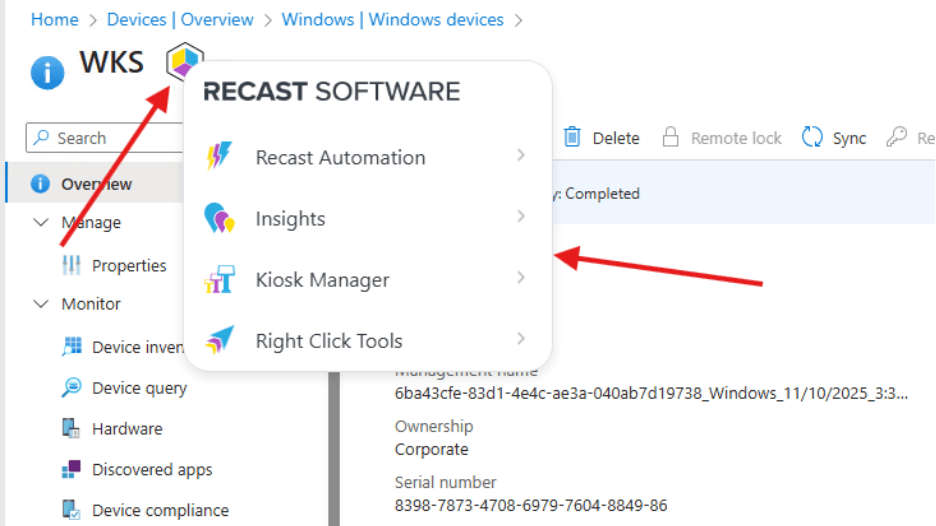Click the serial number 8398-7873 value

[531, 505]
